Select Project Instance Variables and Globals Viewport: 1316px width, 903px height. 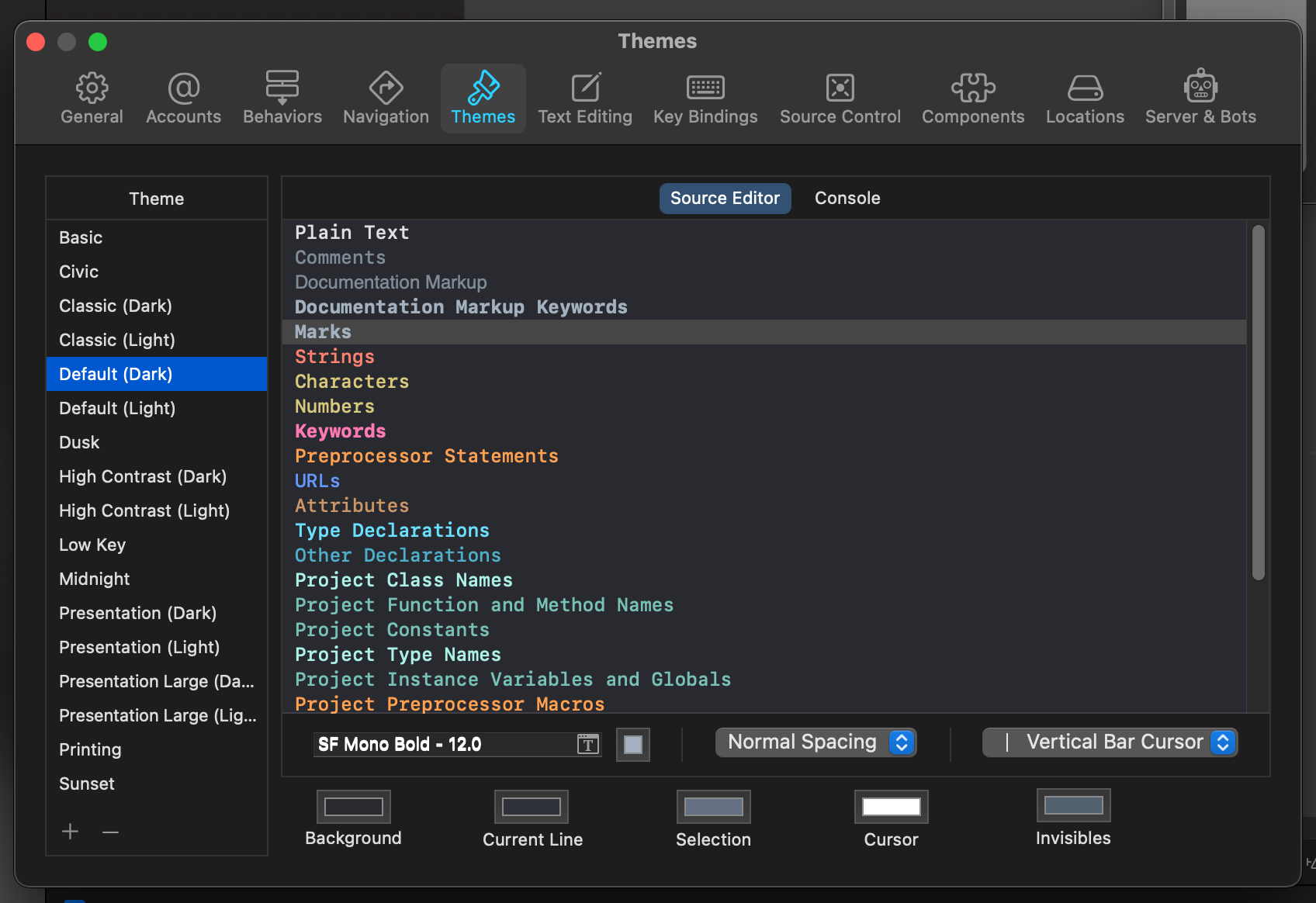[x=764, y=680]
